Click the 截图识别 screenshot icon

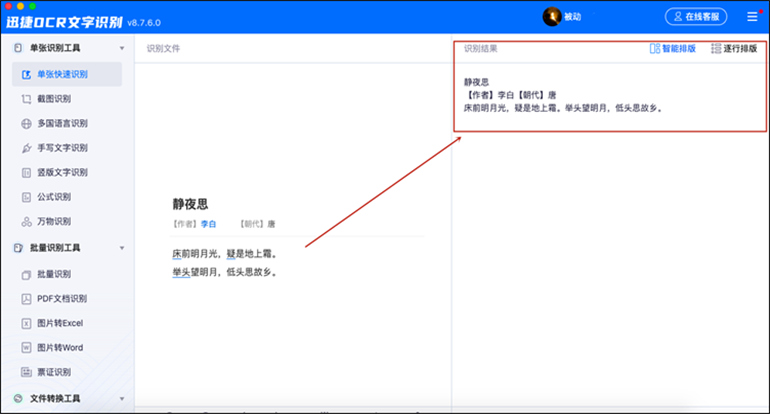point(27,100)
